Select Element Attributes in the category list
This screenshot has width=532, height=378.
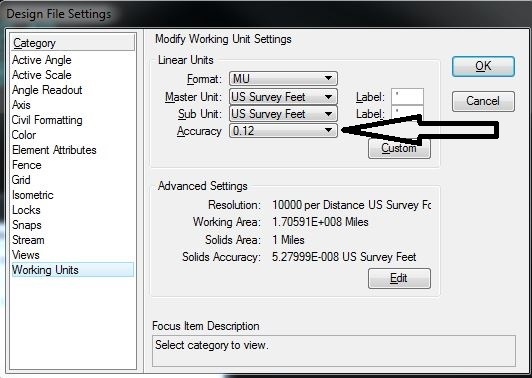pos(54,150)
